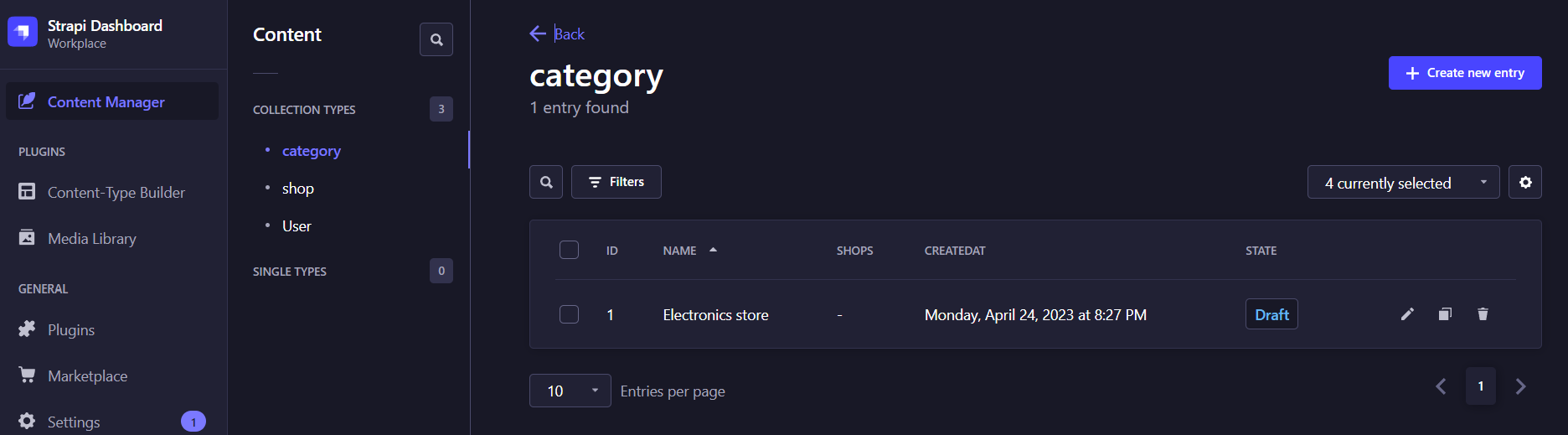The image size is (1568, 435).
Task: Go to next page arrow
Action: pos(1520,386)
